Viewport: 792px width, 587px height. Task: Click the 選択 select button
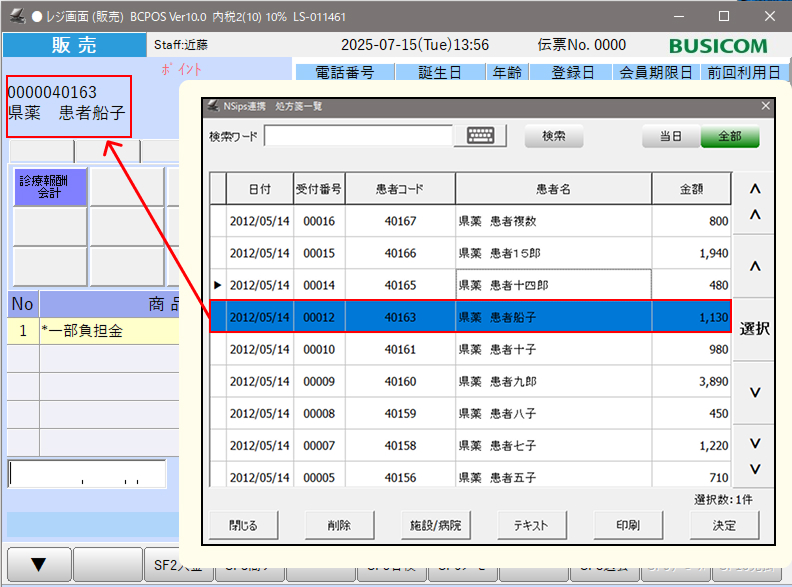click(x=755, y=328)
